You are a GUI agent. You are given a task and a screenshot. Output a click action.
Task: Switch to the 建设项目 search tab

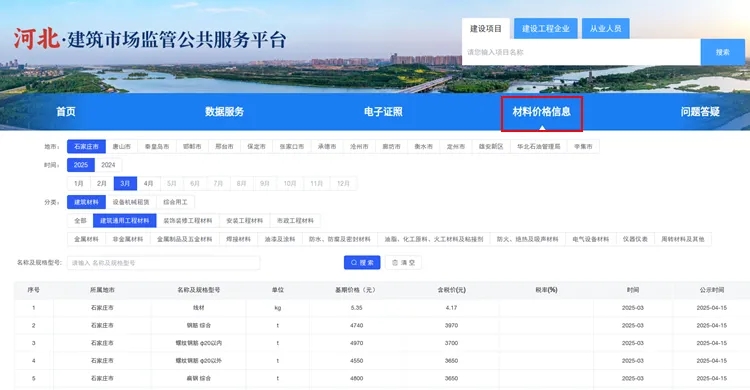(x=485, y=29)
